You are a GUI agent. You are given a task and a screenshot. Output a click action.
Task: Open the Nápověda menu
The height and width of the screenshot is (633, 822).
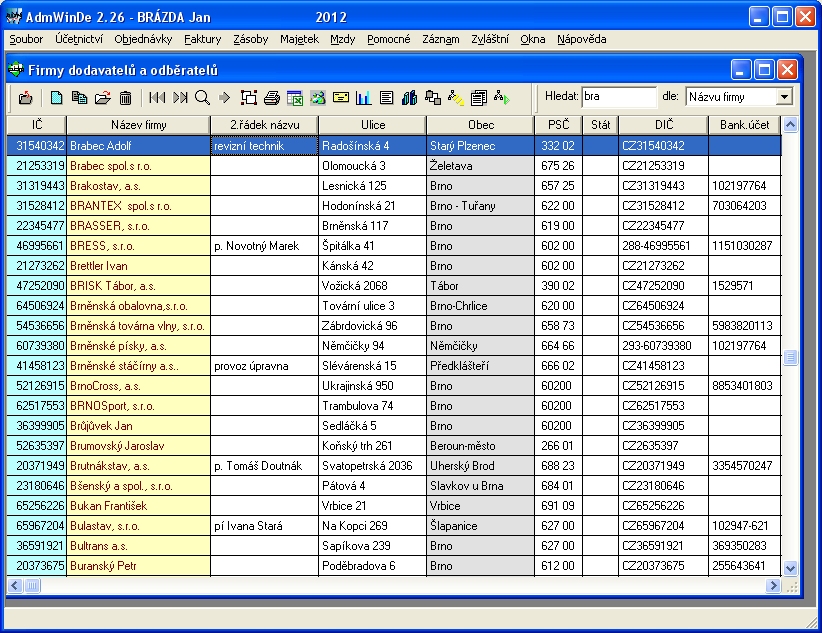point(581,39)
